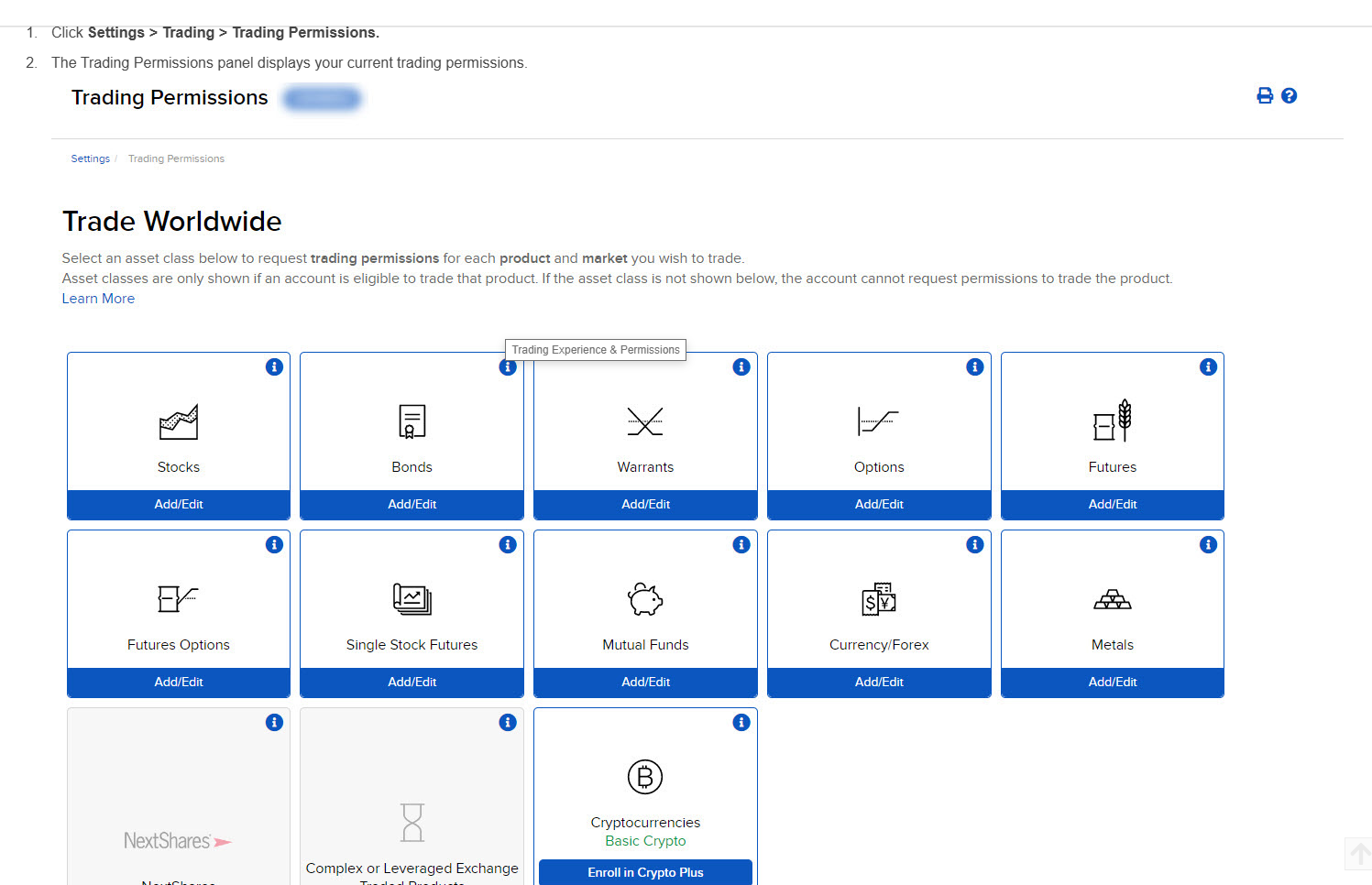Go to Settings breadcrumb link
The height and width of the screenshot is (885, 1372).
(x=90, y=158)
